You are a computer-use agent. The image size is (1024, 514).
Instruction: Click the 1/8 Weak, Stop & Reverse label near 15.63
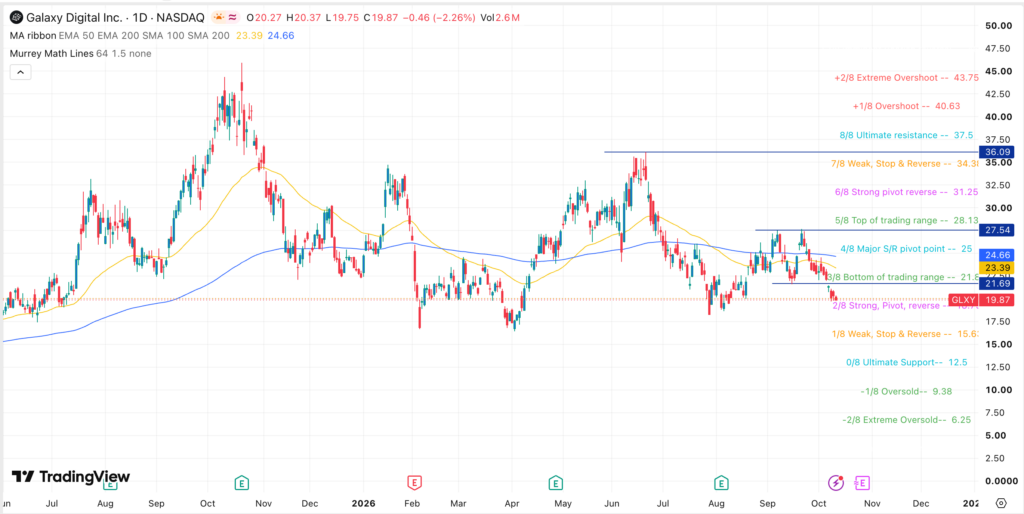point(906,334)
